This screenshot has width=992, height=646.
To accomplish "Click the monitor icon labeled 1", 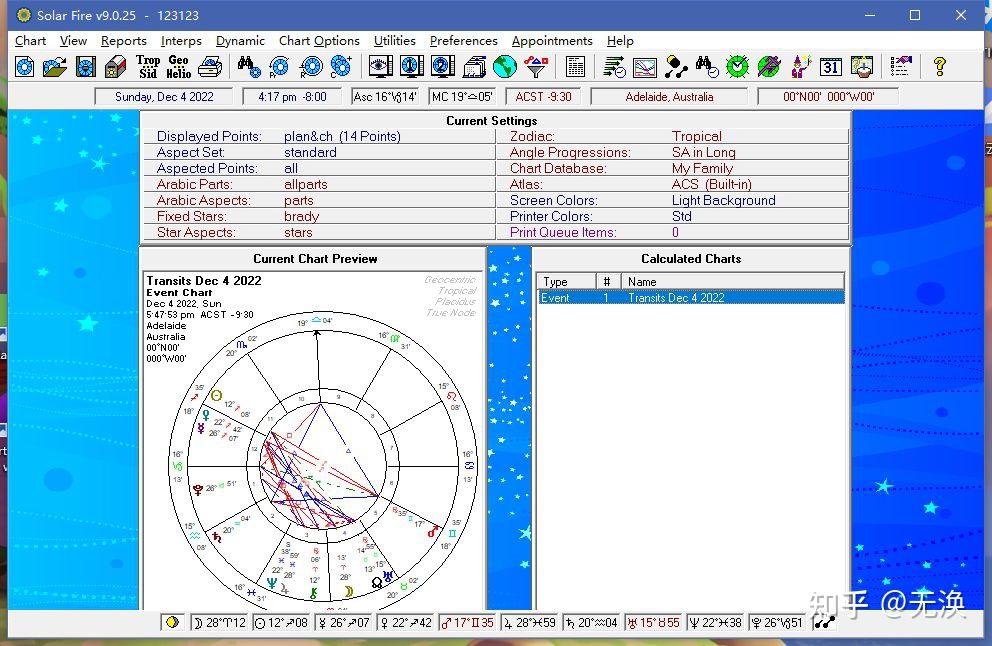I will 411,66.
